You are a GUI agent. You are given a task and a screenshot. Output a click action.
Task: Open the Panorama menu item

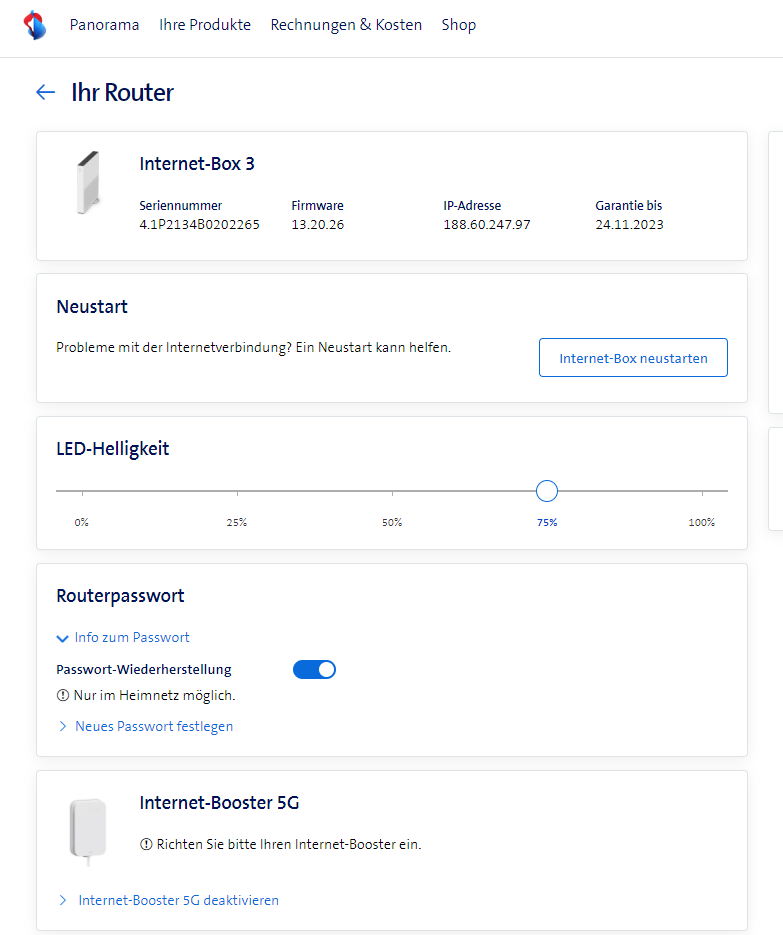click(104, 25)
